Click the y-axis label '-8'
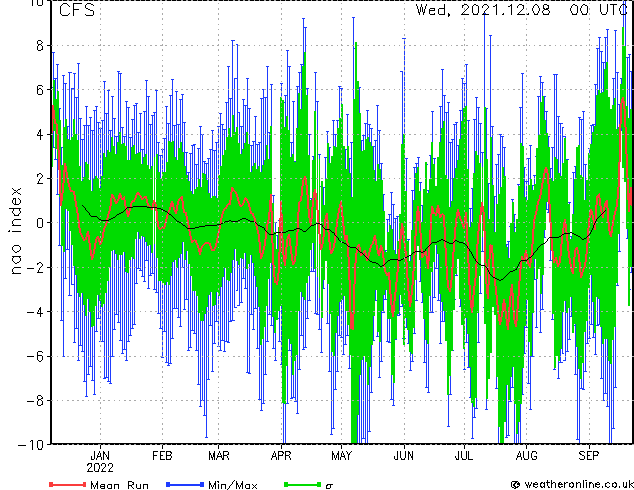 pyautogui.click(x=35, y=400)
